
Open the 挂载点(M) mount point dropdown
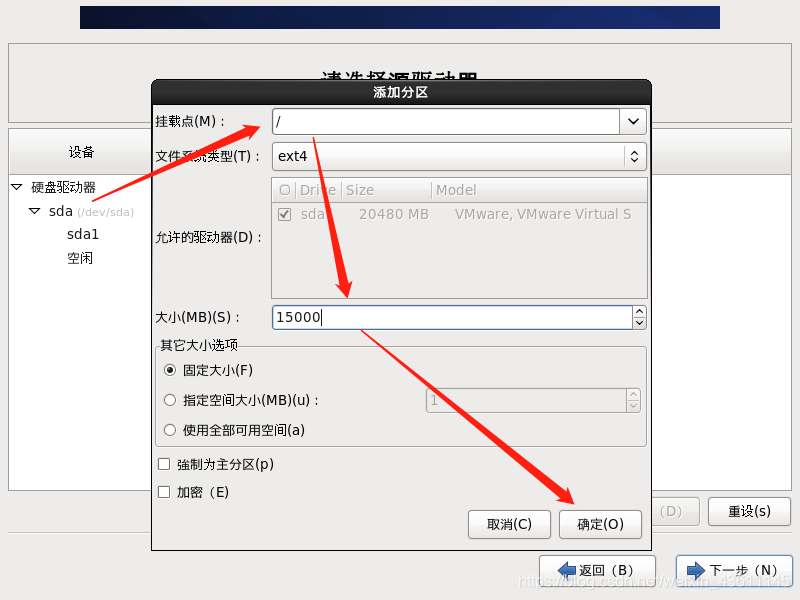pos(633,121)
